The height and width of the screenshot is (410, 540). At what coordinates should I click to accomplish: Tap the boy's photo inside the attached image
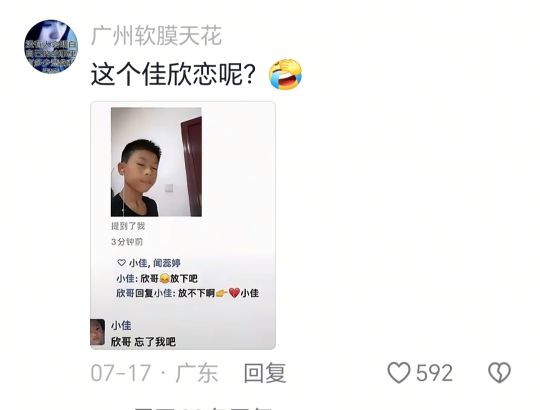click(156, 162)
